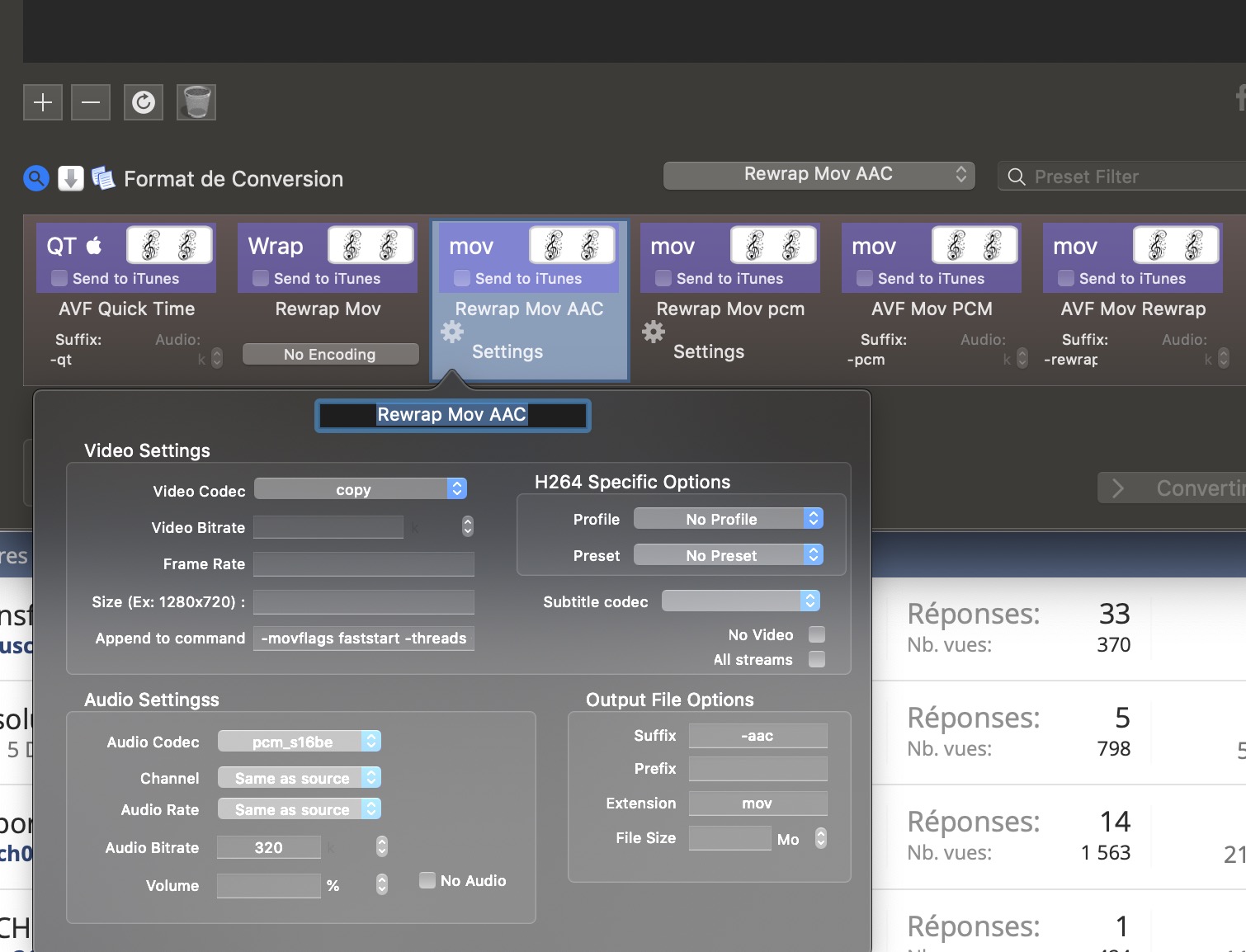The image size is (1246, 952).
Task: Expand the H264 Profile dropdown
Action: tap(728, 519)
